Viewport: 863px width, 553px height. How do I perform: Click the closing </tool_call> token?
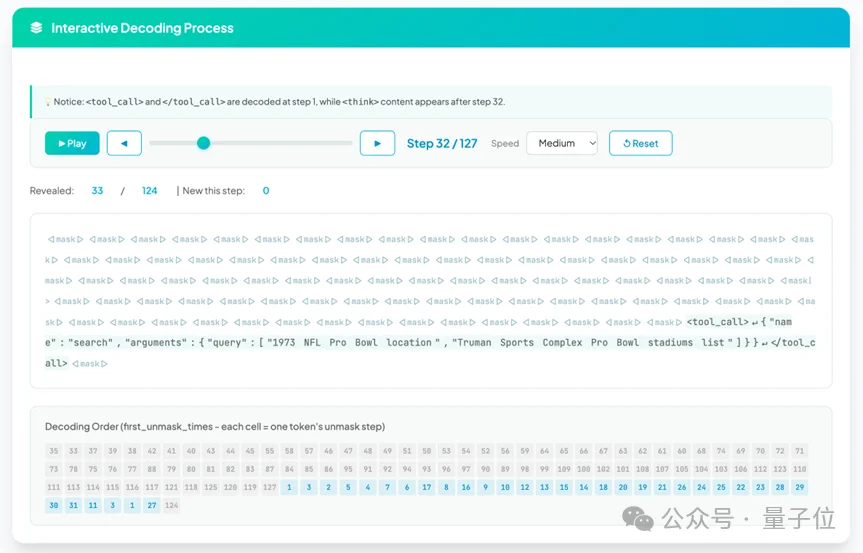pyautogui.click(x=790, y=343)
